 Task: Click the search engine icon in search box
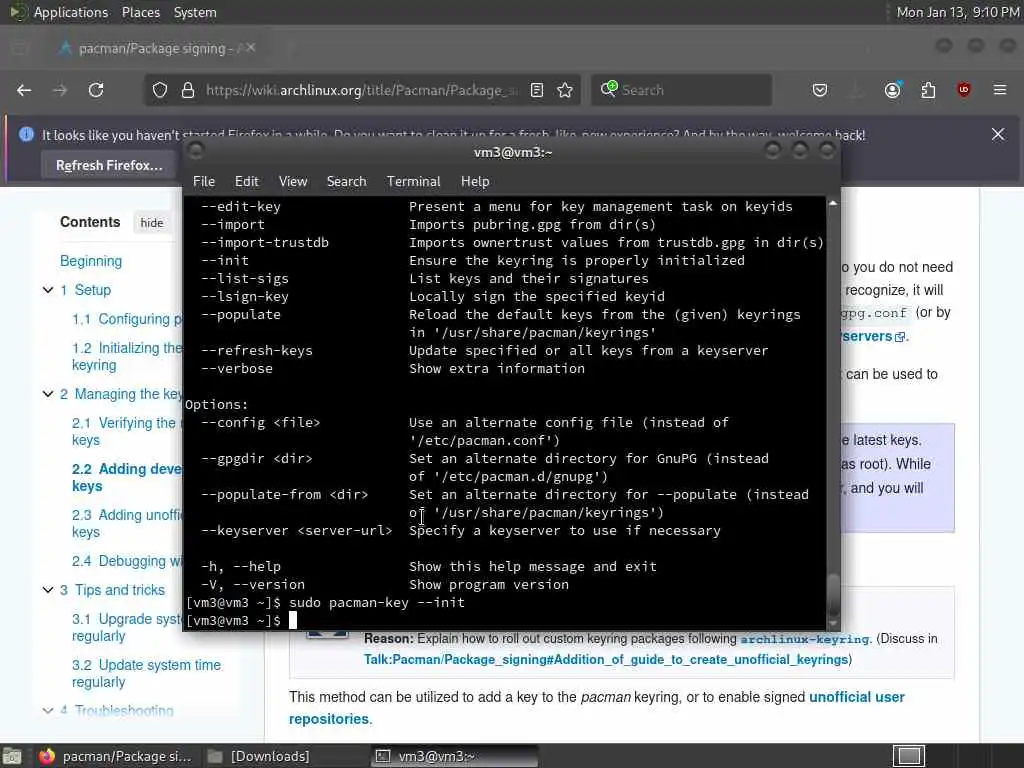(x=609, y=89)
